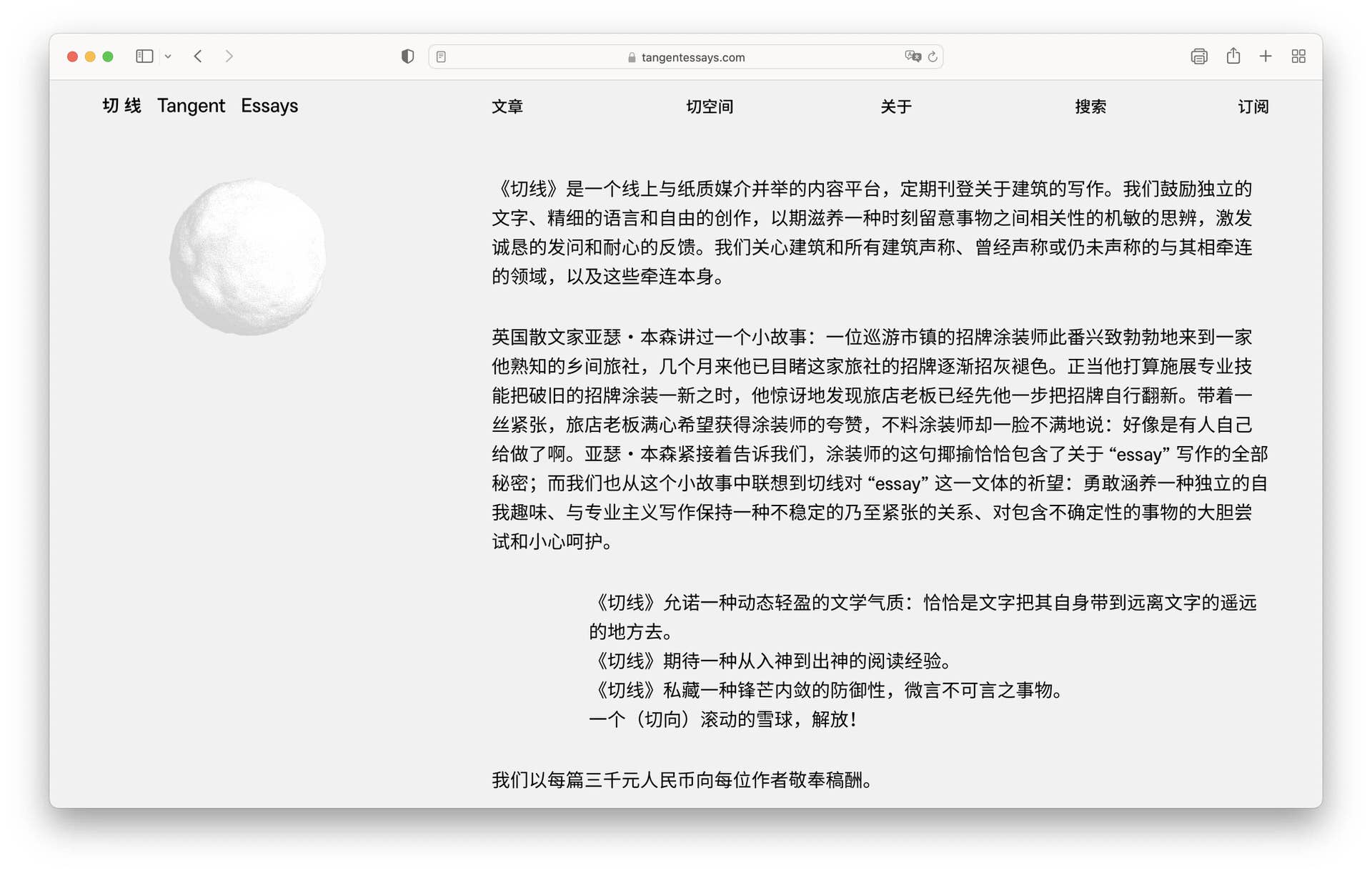Screen dimensions: 1372x873
Task: Open the 文章 navigation item
Action: 507,107
